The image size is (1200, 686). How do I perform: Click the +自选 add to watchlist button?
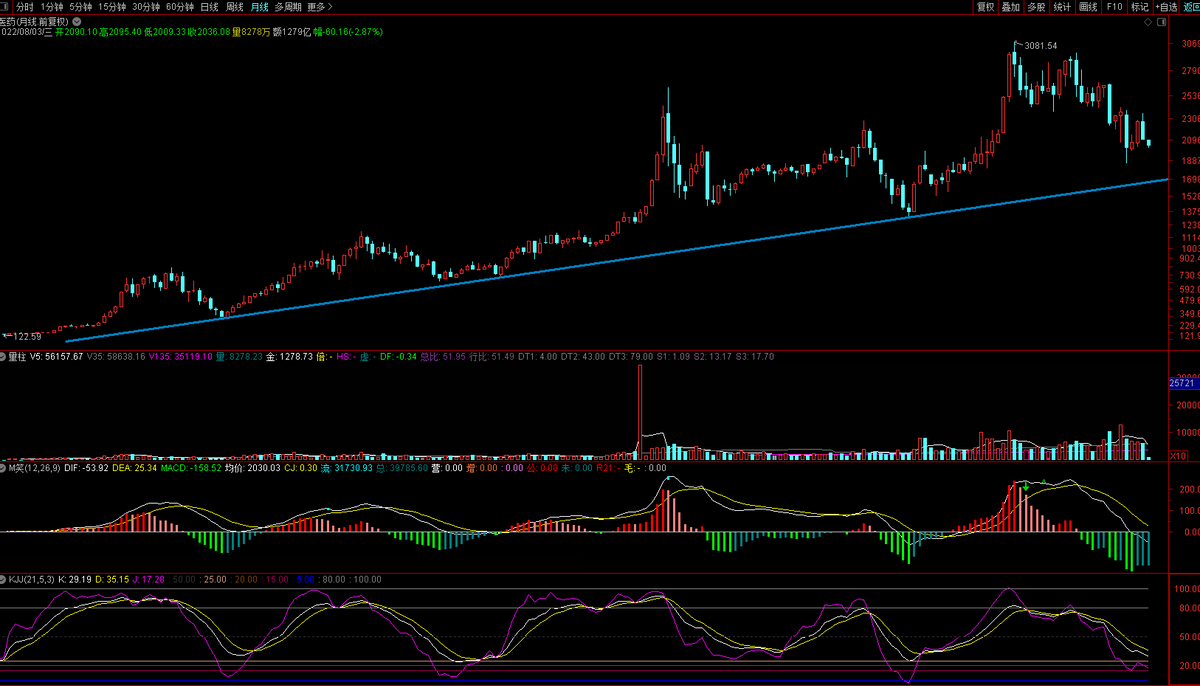click(x=1167, y=7)
